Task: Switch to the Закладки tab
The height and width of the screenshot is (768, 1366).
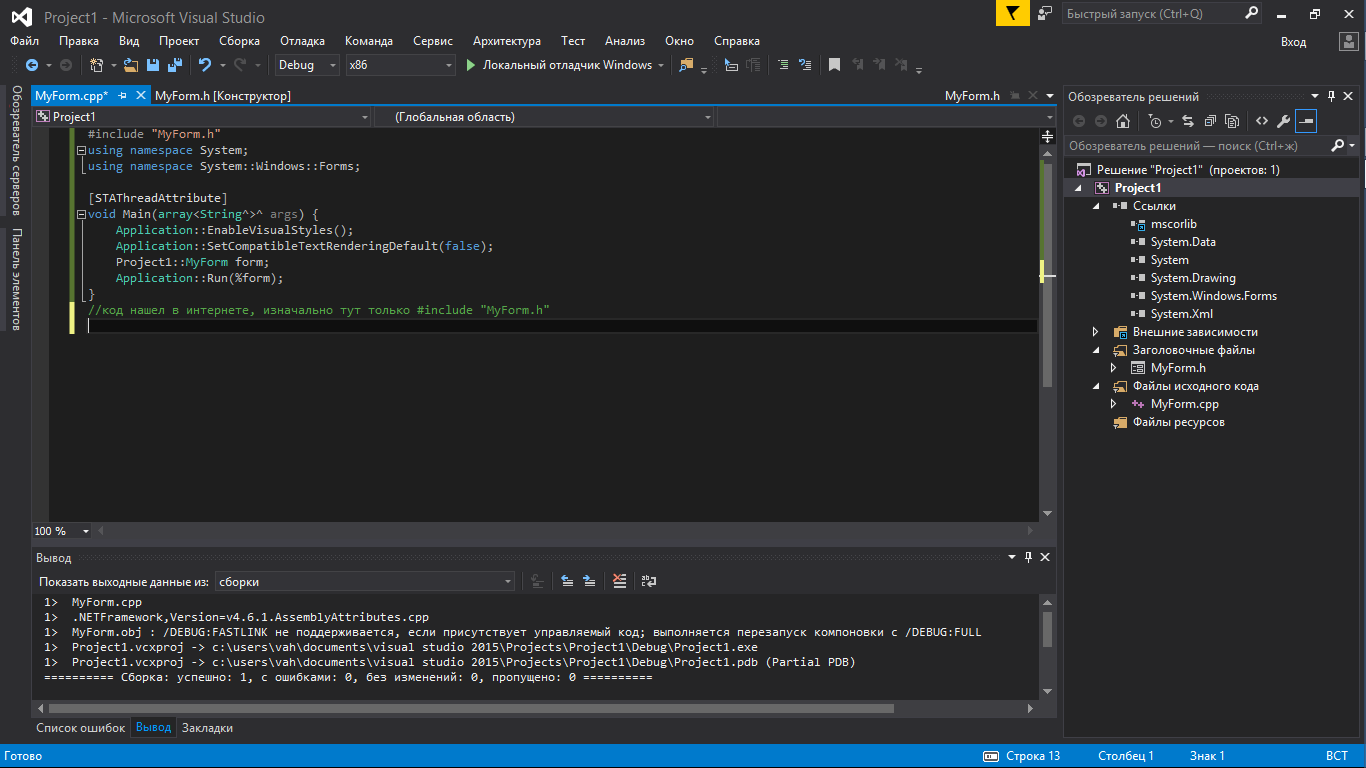Action: (207, 728)
